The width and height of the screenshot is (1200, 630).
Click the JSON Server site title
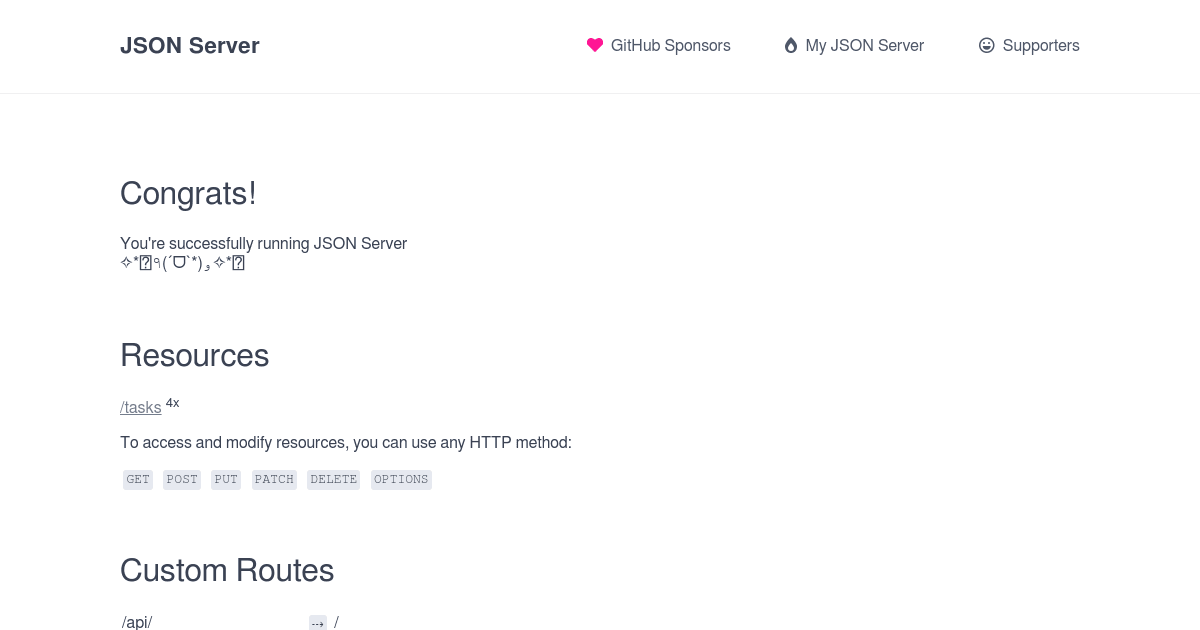(x=190, y=45)
